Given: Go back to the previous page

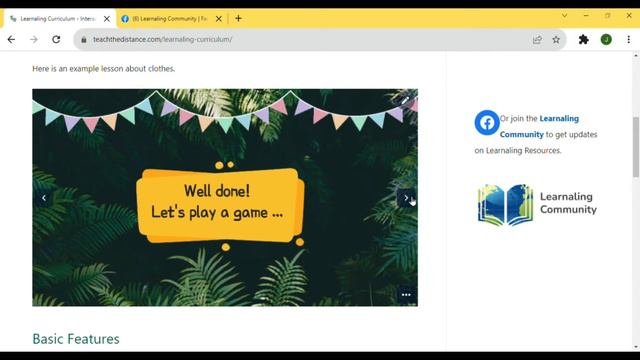Looking at the screenshot, I should pos(11,40).
